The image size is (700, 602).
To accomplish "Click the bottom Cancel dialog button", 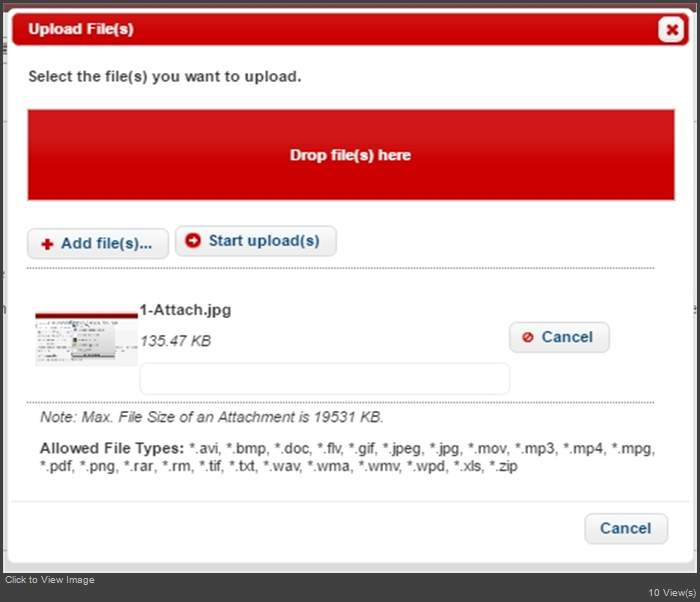I will 626,528.
